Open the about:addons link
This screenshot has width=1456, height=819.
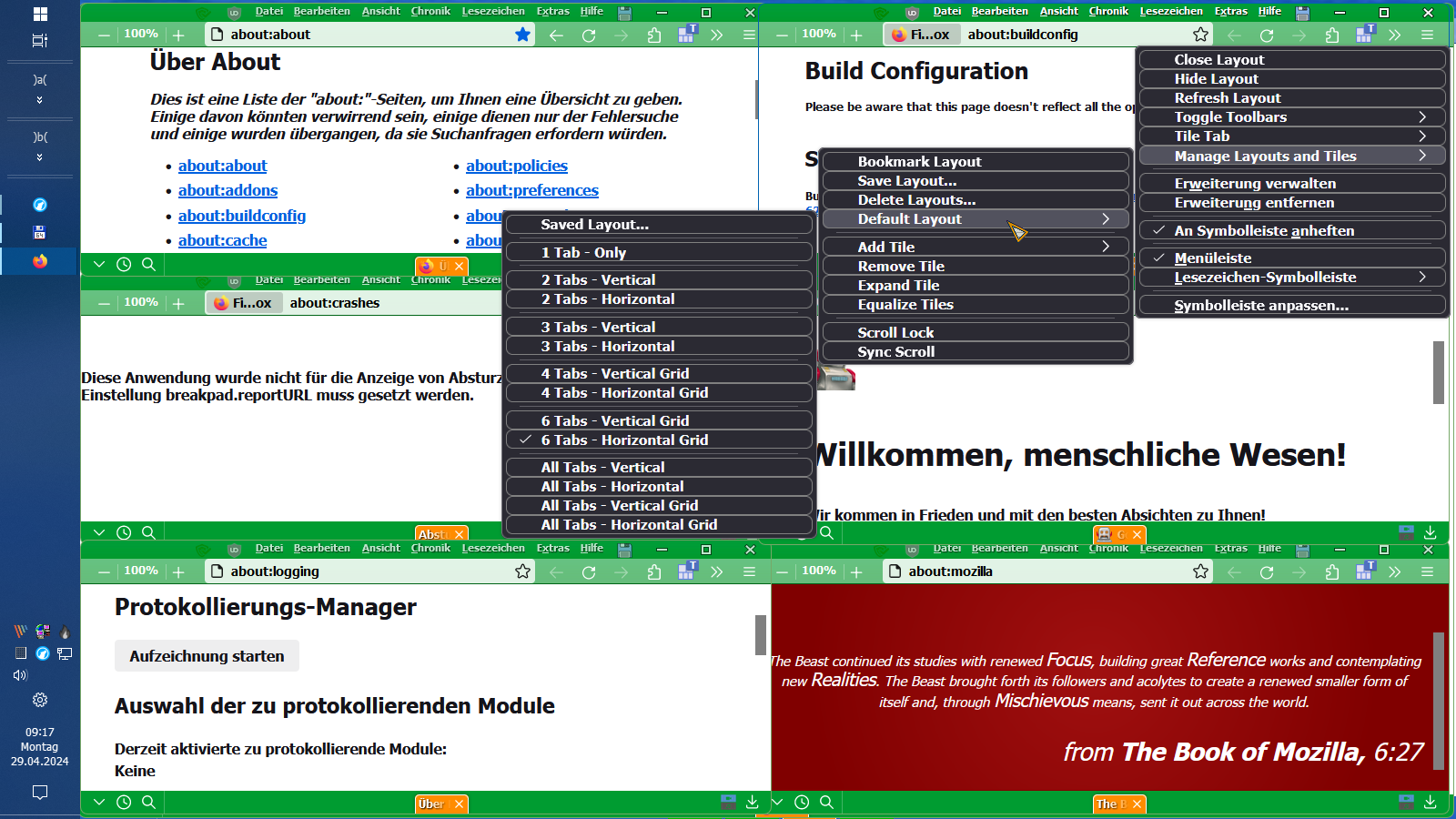pos(227,190)
